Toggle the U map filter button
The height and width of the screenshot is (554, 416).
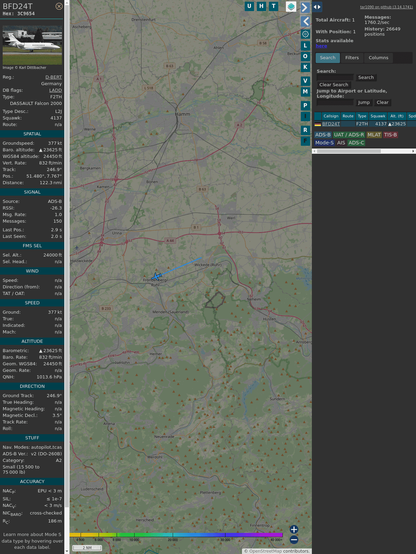click(249, 6)
